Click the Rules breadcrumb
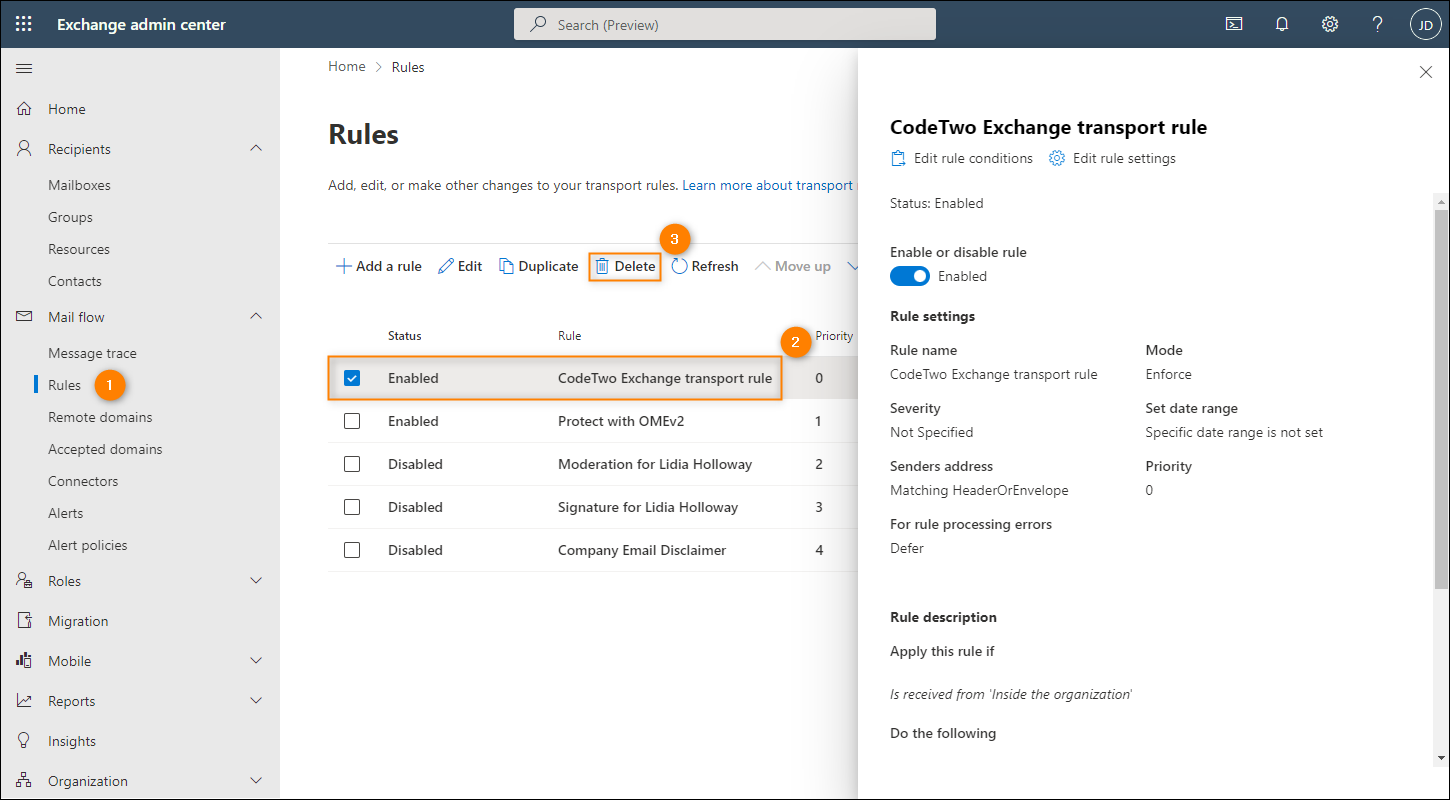 coord(408,67)
